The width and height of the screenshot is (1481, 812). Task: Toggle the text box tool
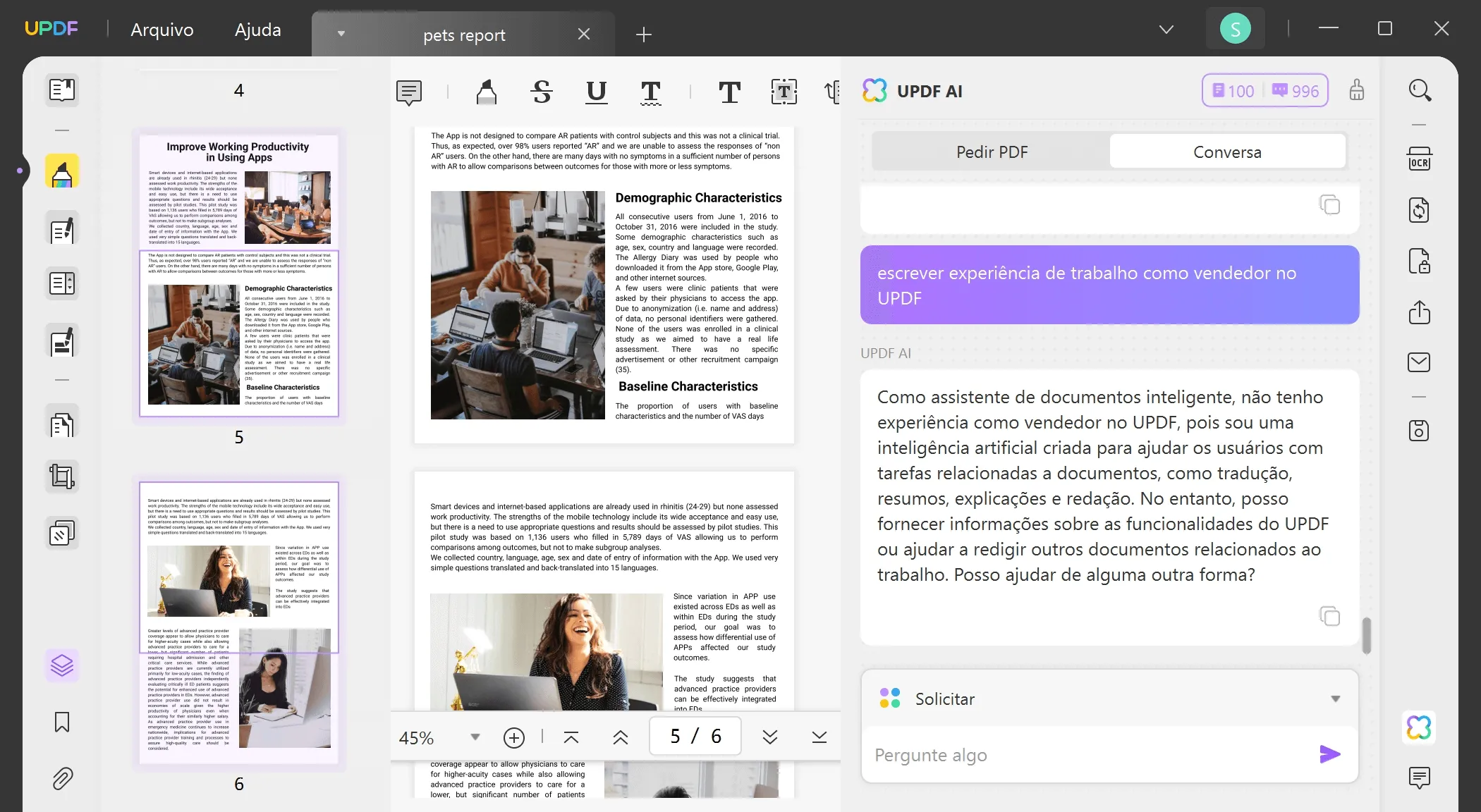coord(784,92)
